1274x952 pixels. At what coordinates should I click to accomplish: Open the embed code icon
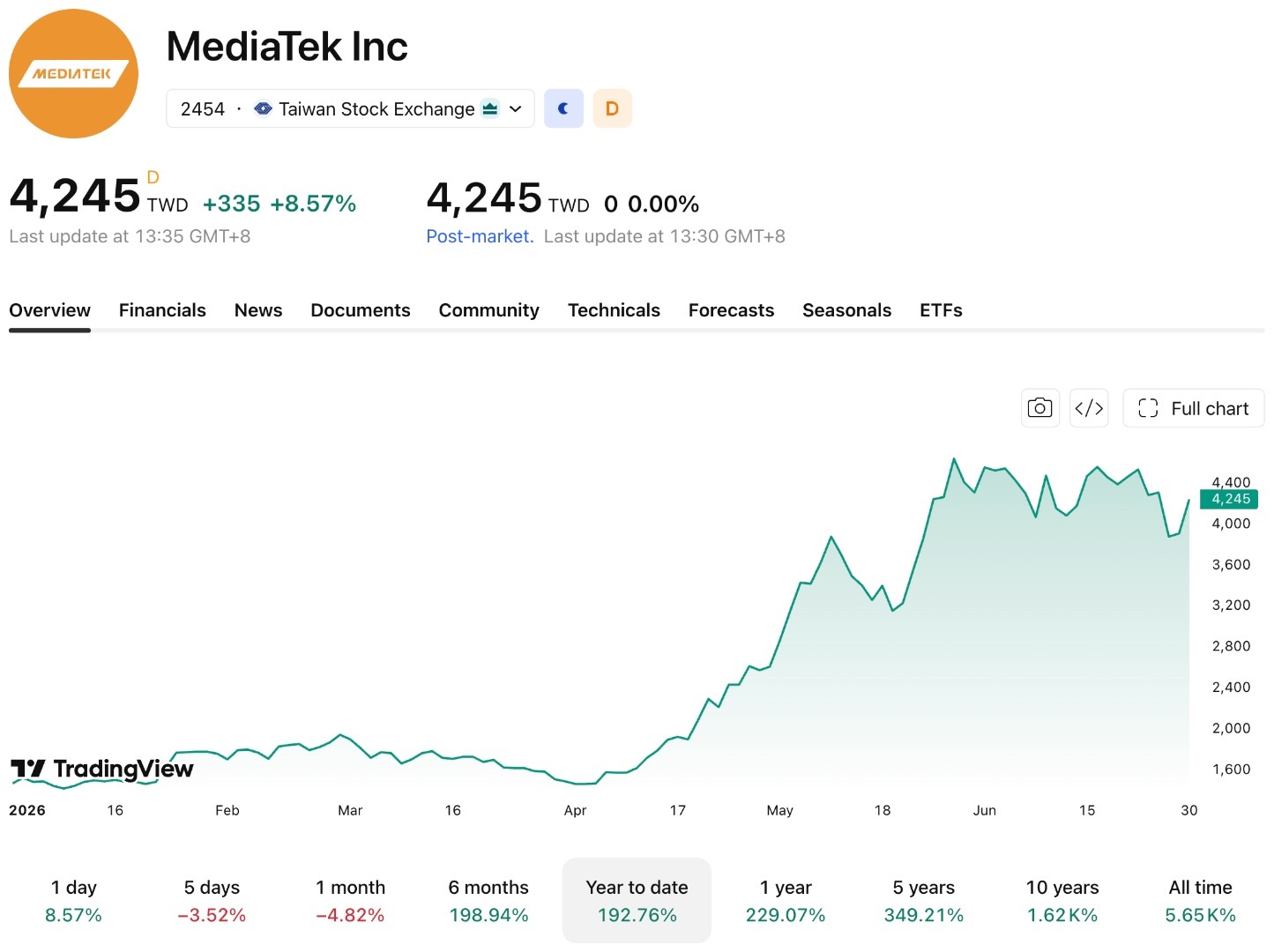(1089, 408)
